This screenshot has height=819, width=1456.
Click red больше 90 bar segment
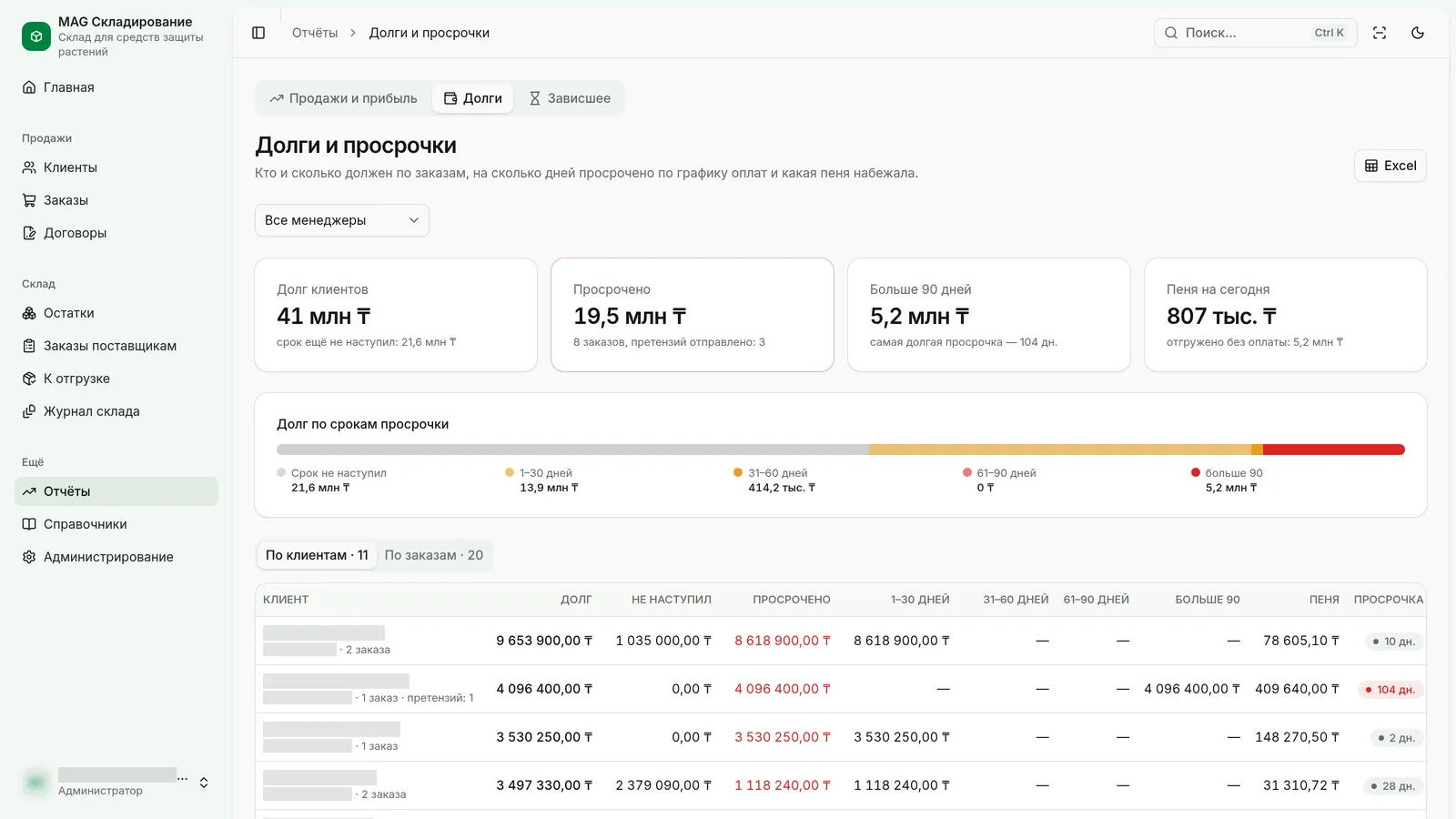coord(1334,450)
